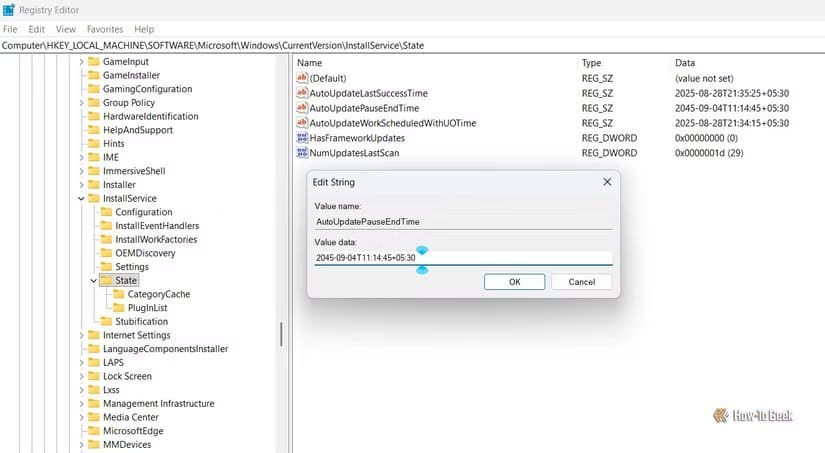The height and width of the screenshot is (453, 825).
Task: Click the Registry Editor app icon in title bar
Action: [x=8, y=9]
